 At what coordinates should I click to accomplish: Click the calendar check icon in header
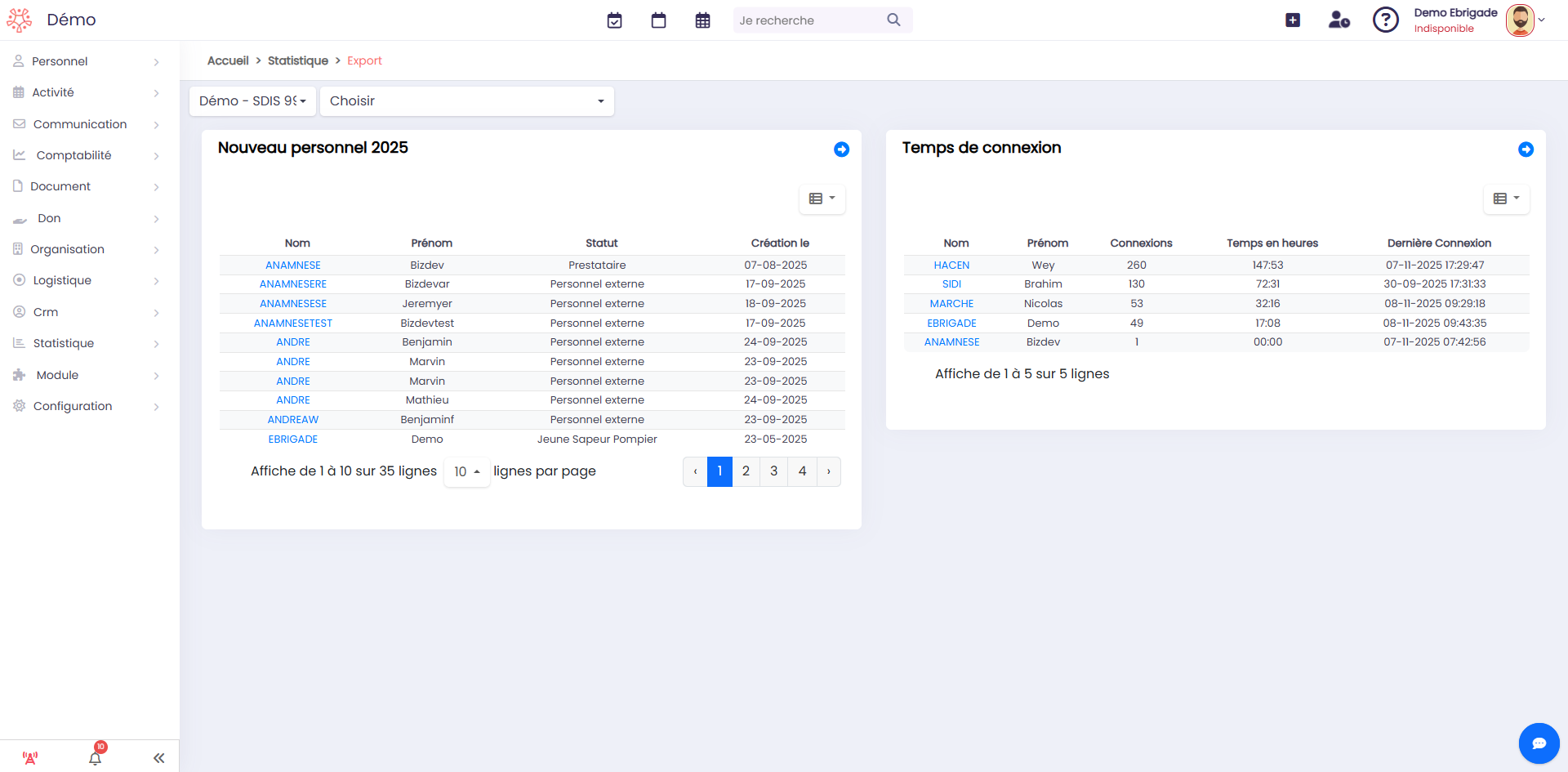coord(614,20)
